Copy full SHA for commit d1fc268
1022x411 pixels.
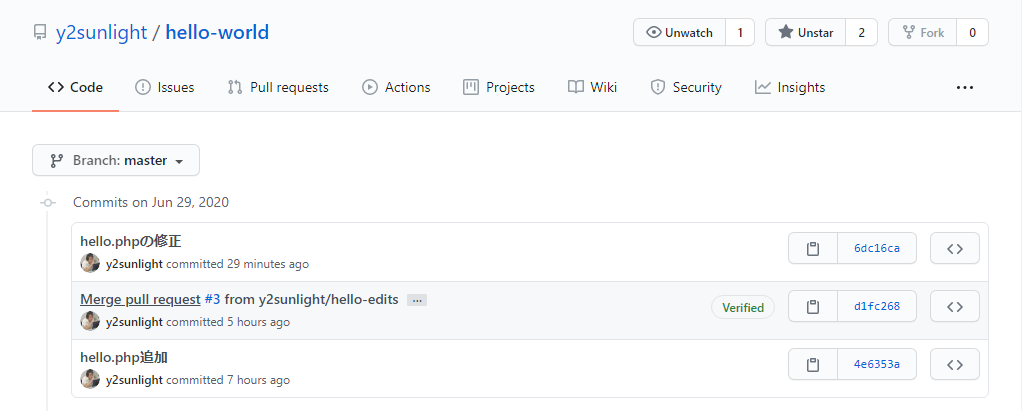point(813,307)
